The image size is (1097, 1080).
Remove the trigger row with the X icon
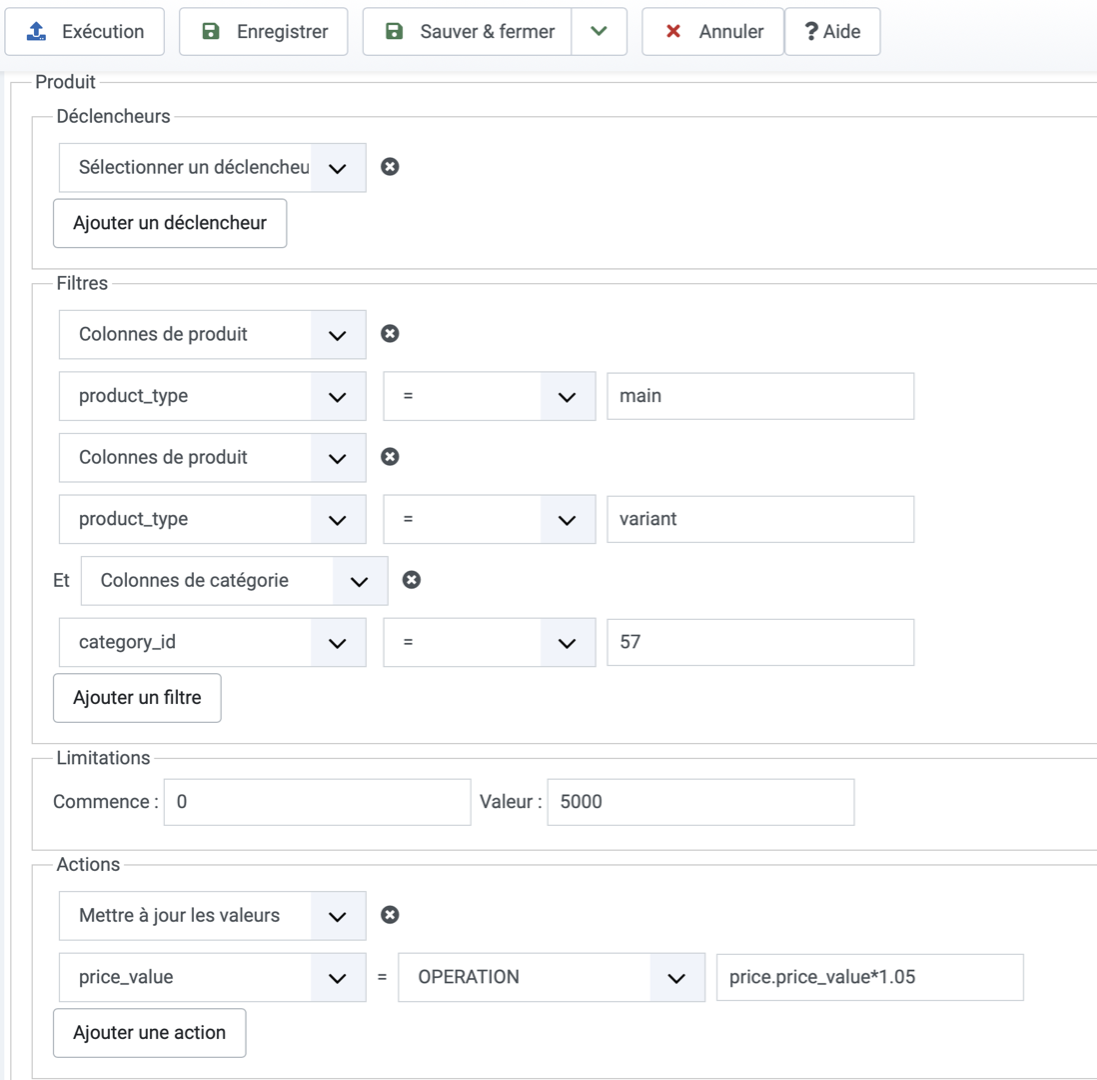tap(391, 167)
